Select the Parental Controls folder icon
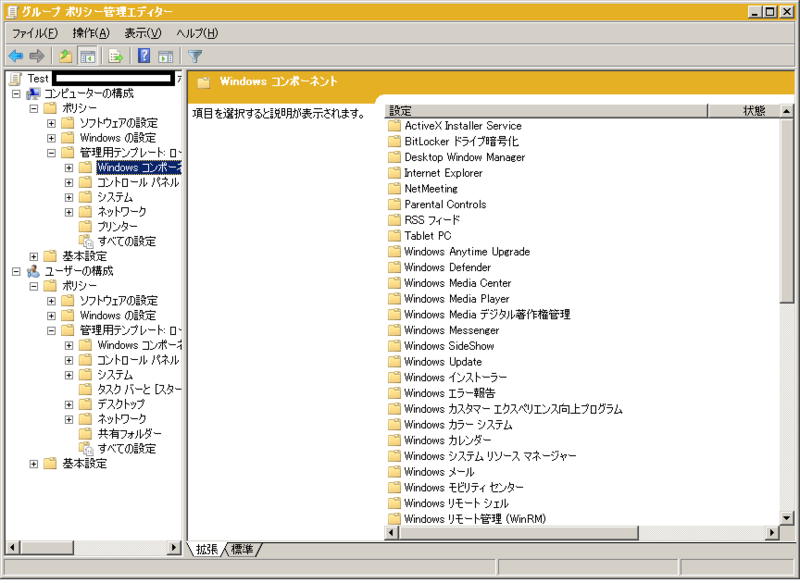800x583 pixels. coord(394,205)
